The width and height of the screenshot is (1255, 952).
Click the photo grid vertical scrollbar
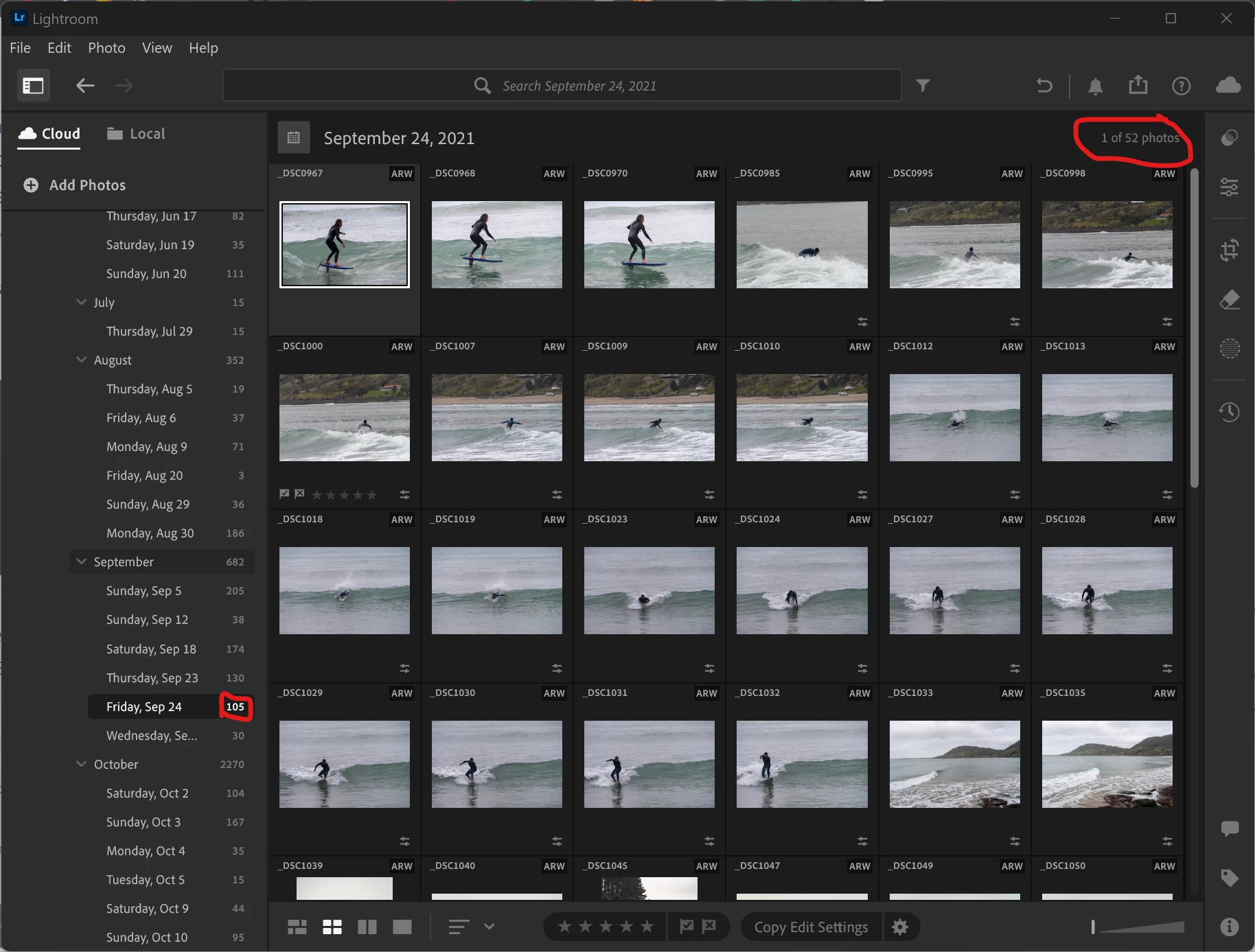click(1195, 327)
